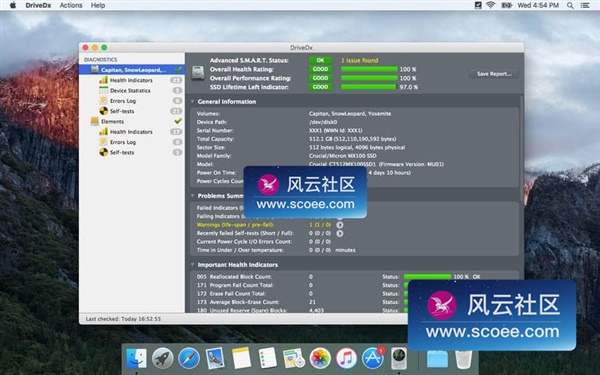Click the GOOD badge for Overall Performance Rating

pyautogui.click(x=320, y=78)
